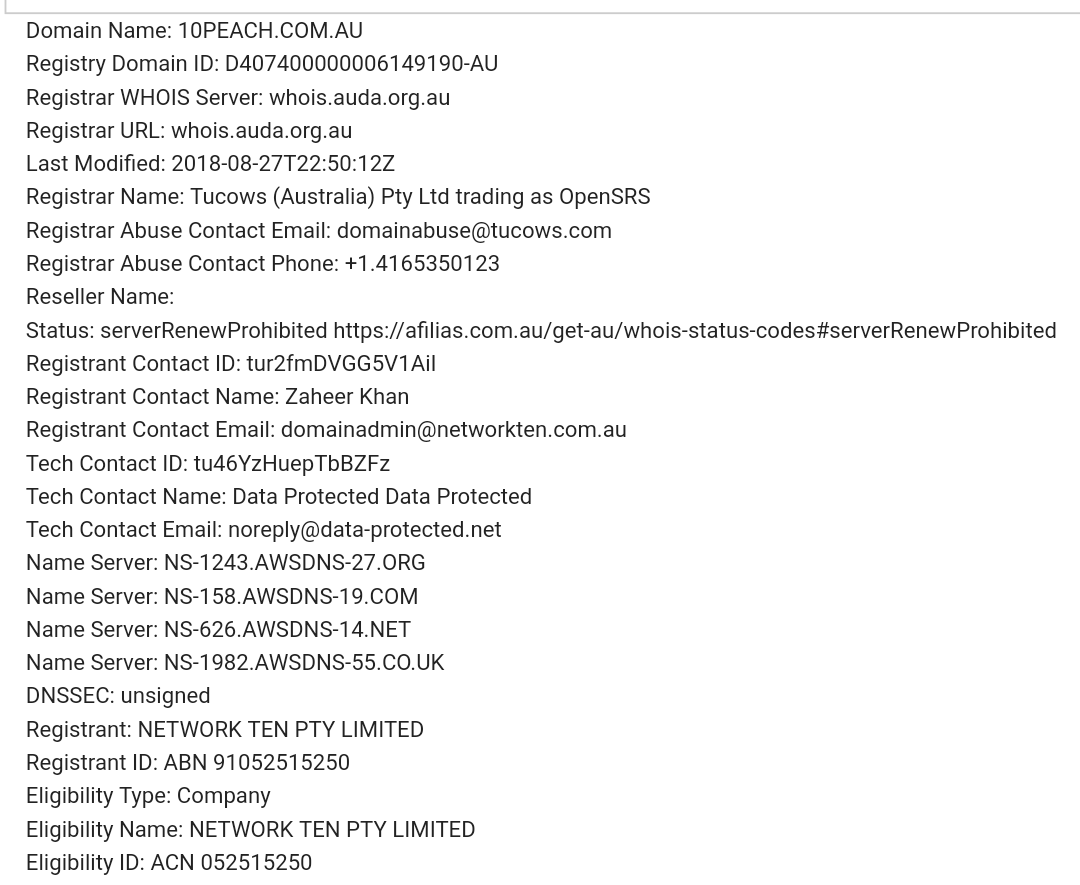Click name server NS-1982.AWSDNS-55.CO.UK
This screenshot has height=885, width=1080.
coord(304,663)
